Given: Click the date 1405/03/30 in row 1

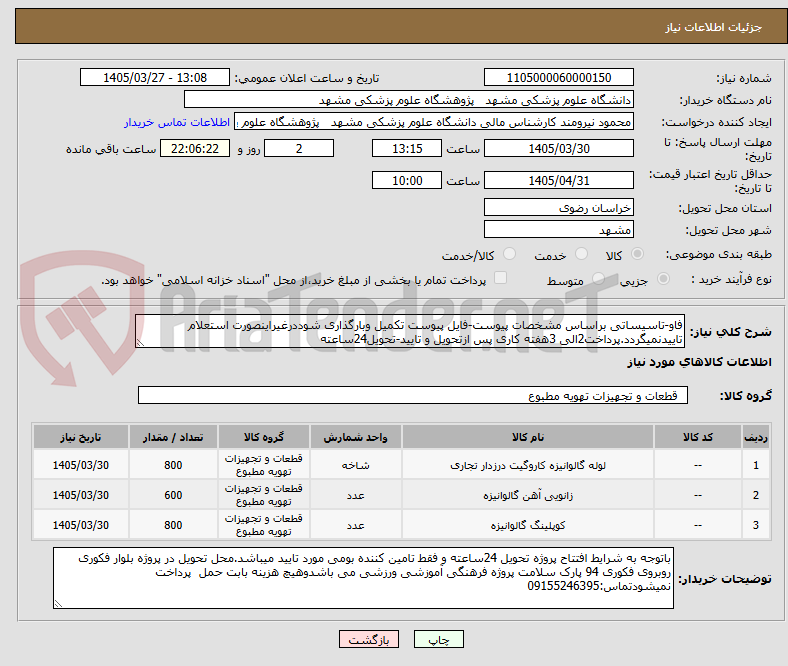Looking at the screenshot, I should coord(81,465).
